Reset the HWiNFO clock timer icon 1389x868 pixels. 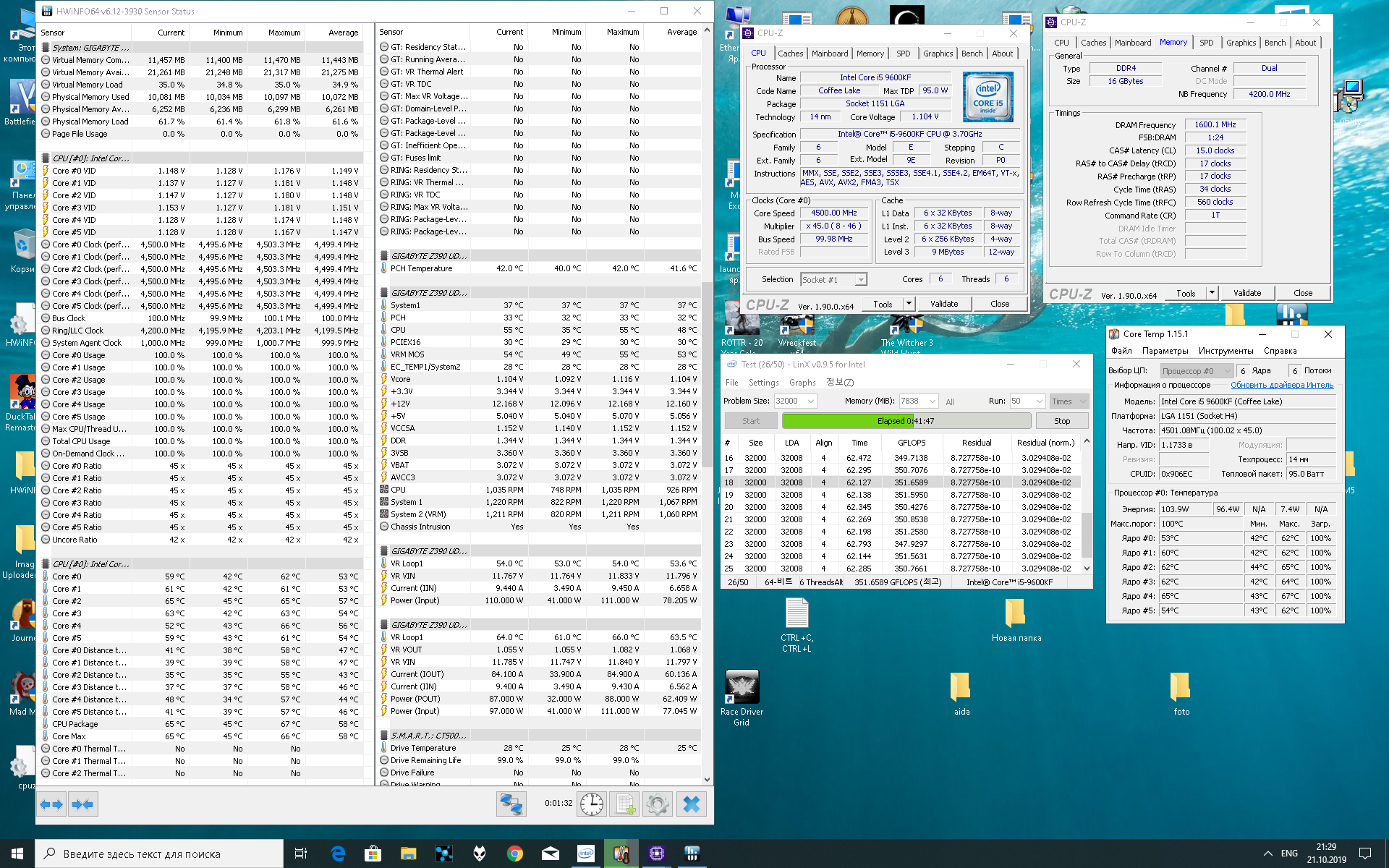(591, 804)
